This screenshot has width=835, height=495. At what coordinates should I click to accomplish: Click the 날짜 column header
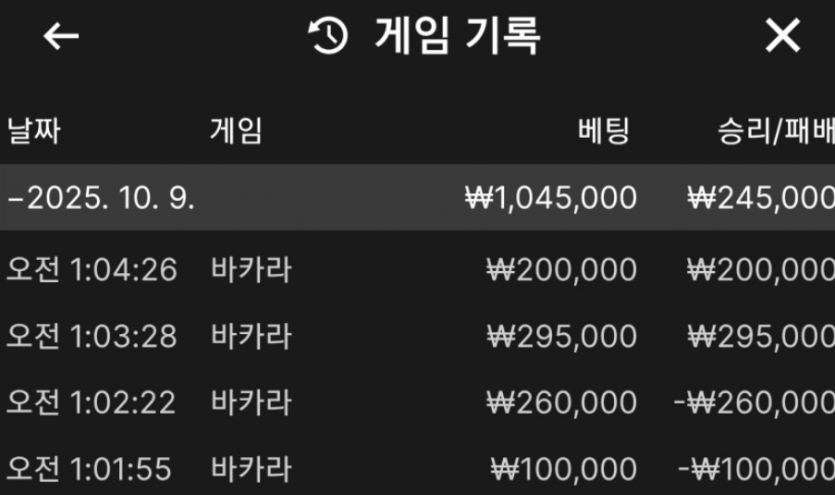coord(34,130)
